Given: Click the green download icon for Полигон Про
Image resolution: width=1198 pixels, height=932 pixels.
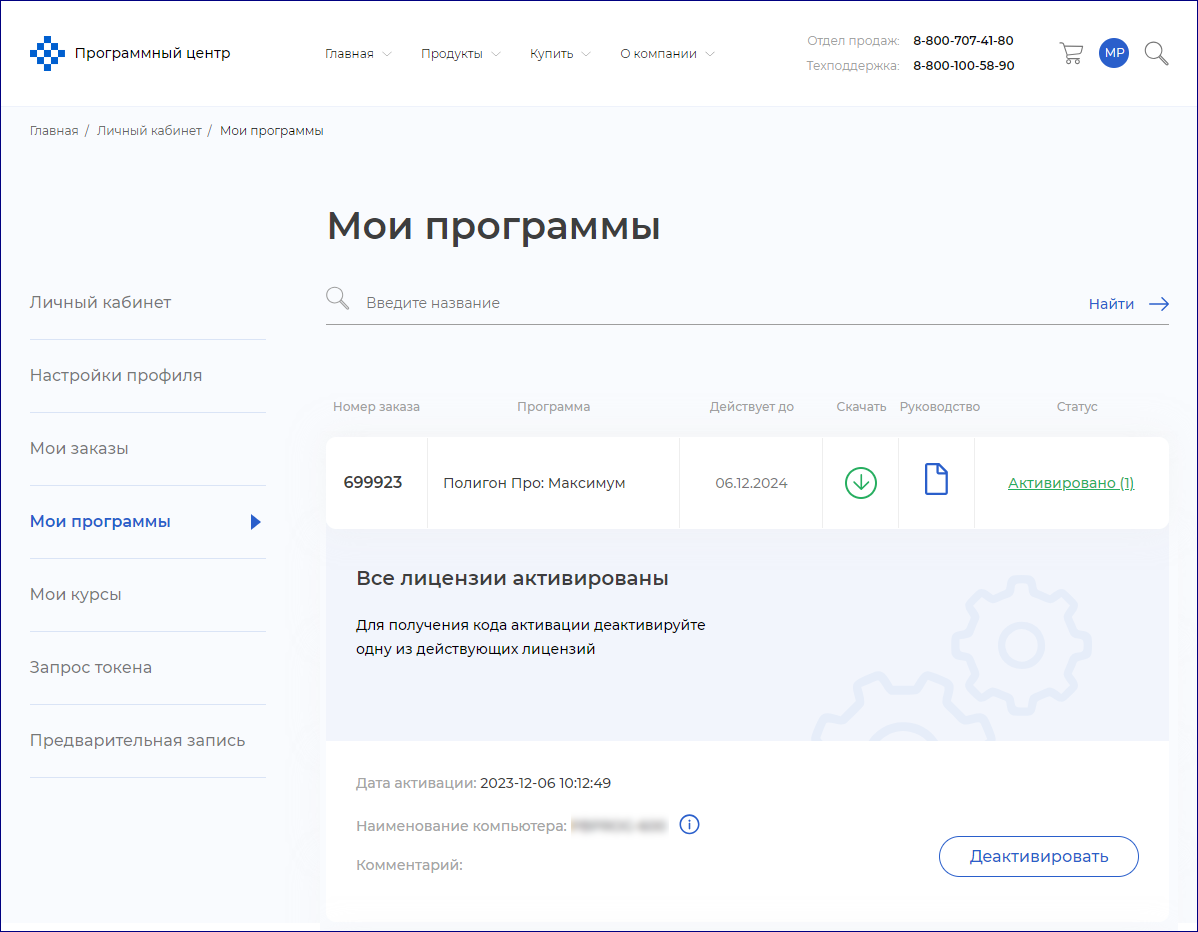Looking at the screenshot, I should (x=860, y=483).
